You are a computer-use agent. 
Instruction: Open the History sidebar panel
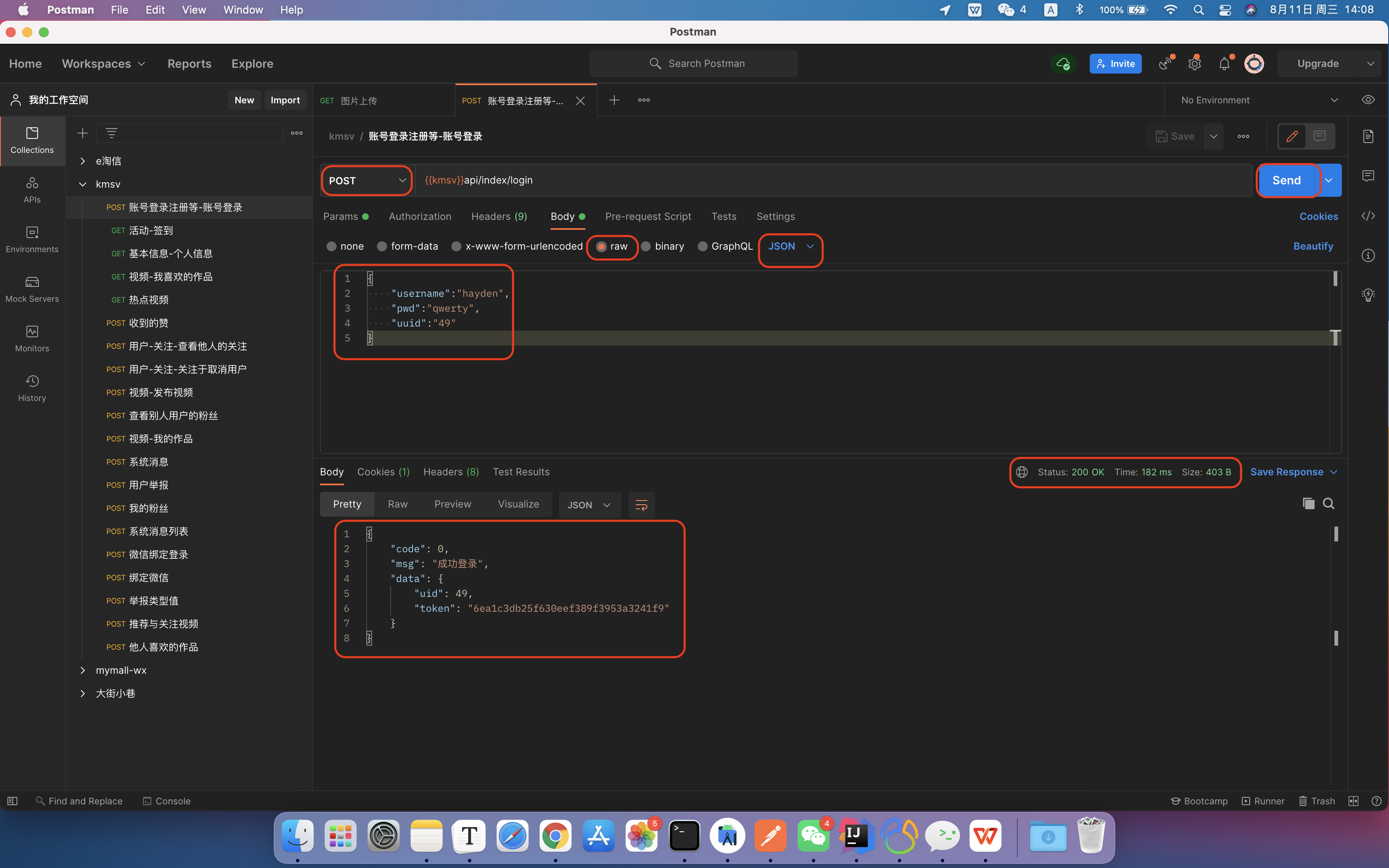[32, 388]
